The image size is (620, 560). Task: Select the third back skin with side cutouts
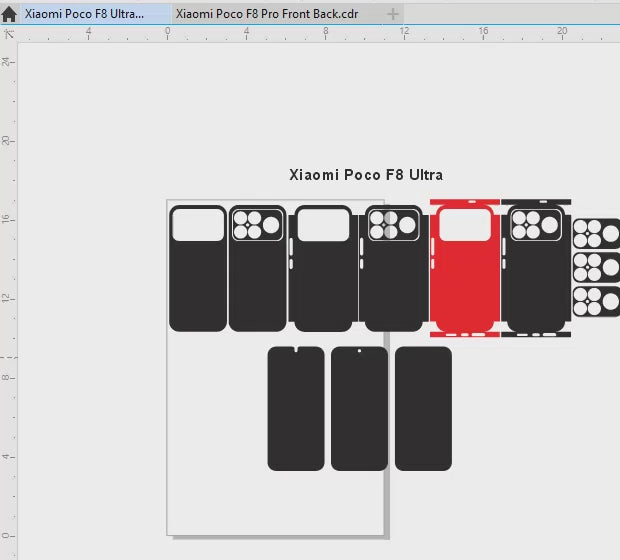(x=323, y=290)
